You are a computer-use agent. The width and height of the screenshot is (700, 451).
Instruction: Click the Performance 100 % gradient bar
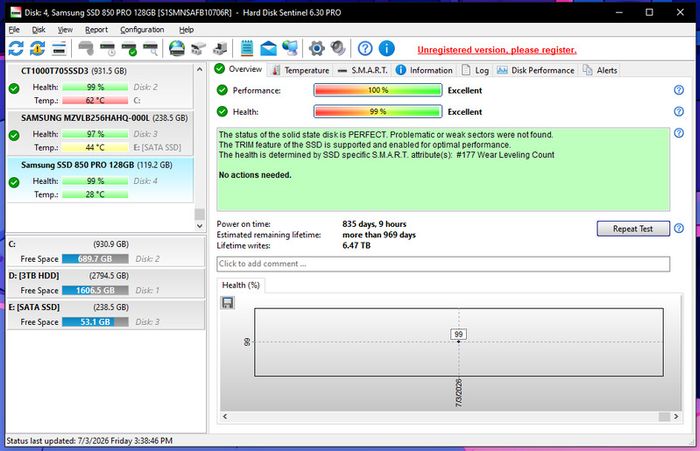(378, 90)
